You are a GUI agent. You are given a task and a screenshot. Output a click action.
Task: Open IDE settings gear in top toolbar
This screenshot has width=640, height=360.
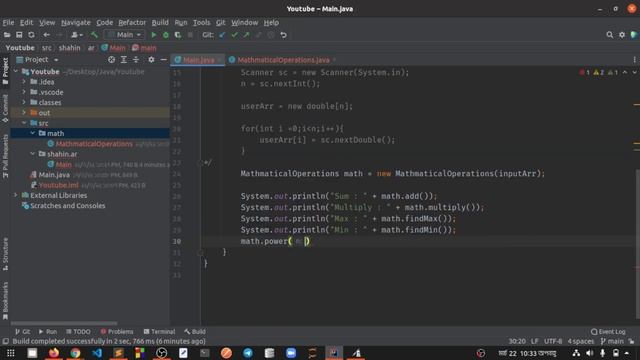click(622, 35)
